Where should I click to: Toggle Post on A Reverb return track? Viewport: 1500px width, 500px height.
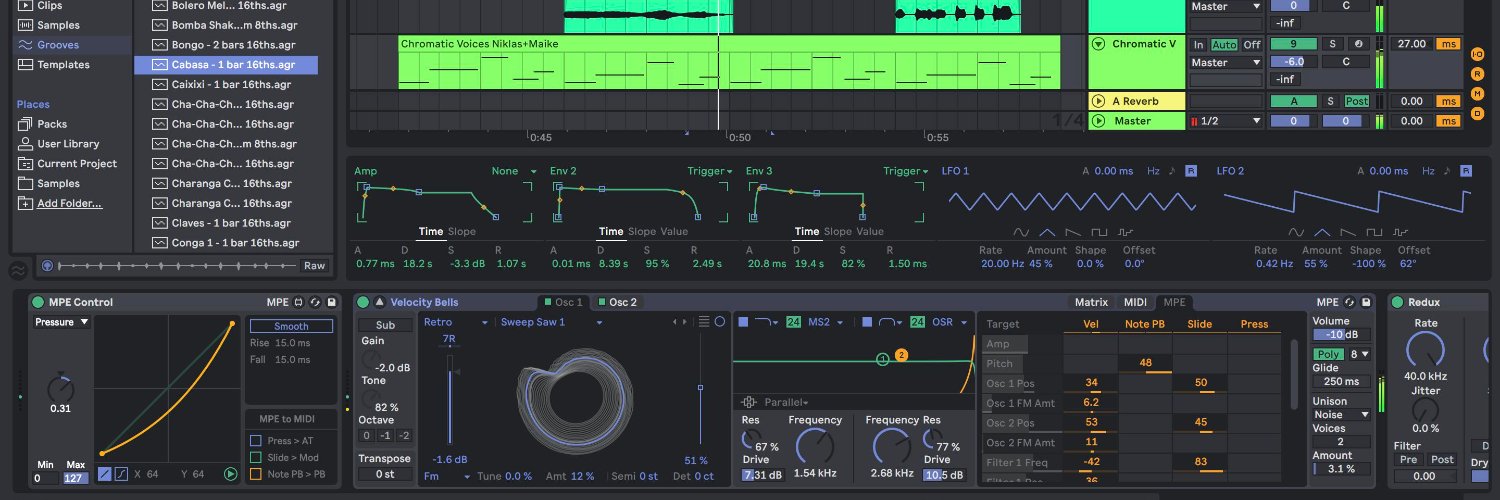1357,101
